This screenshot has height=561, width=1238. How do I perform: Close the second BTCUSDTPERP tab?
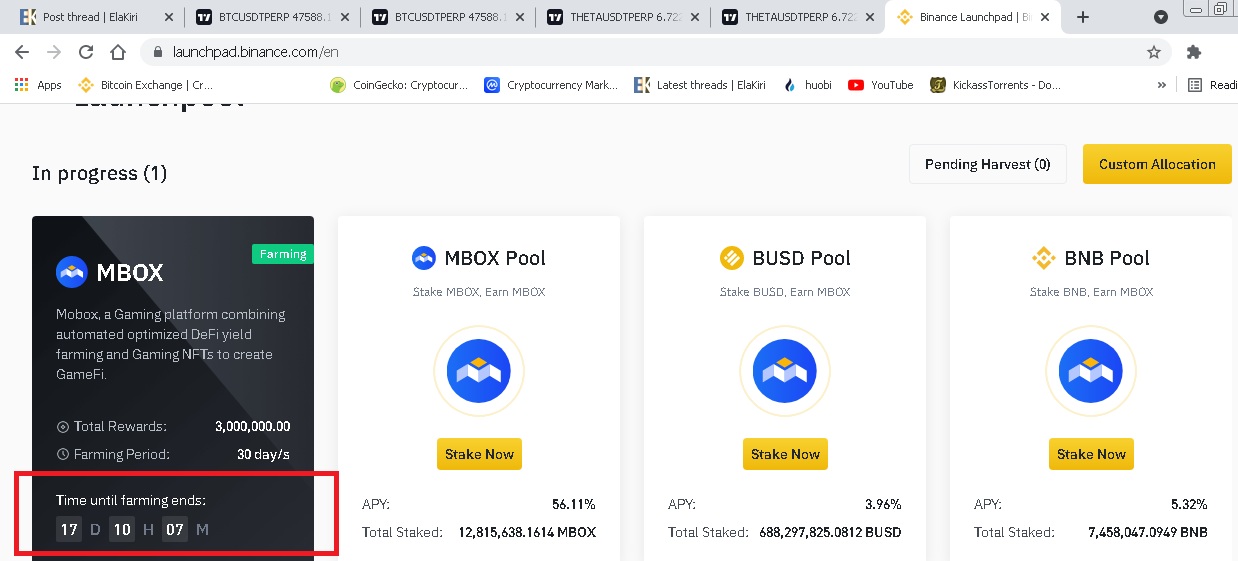pyautogui.click(x=518, y=17)
